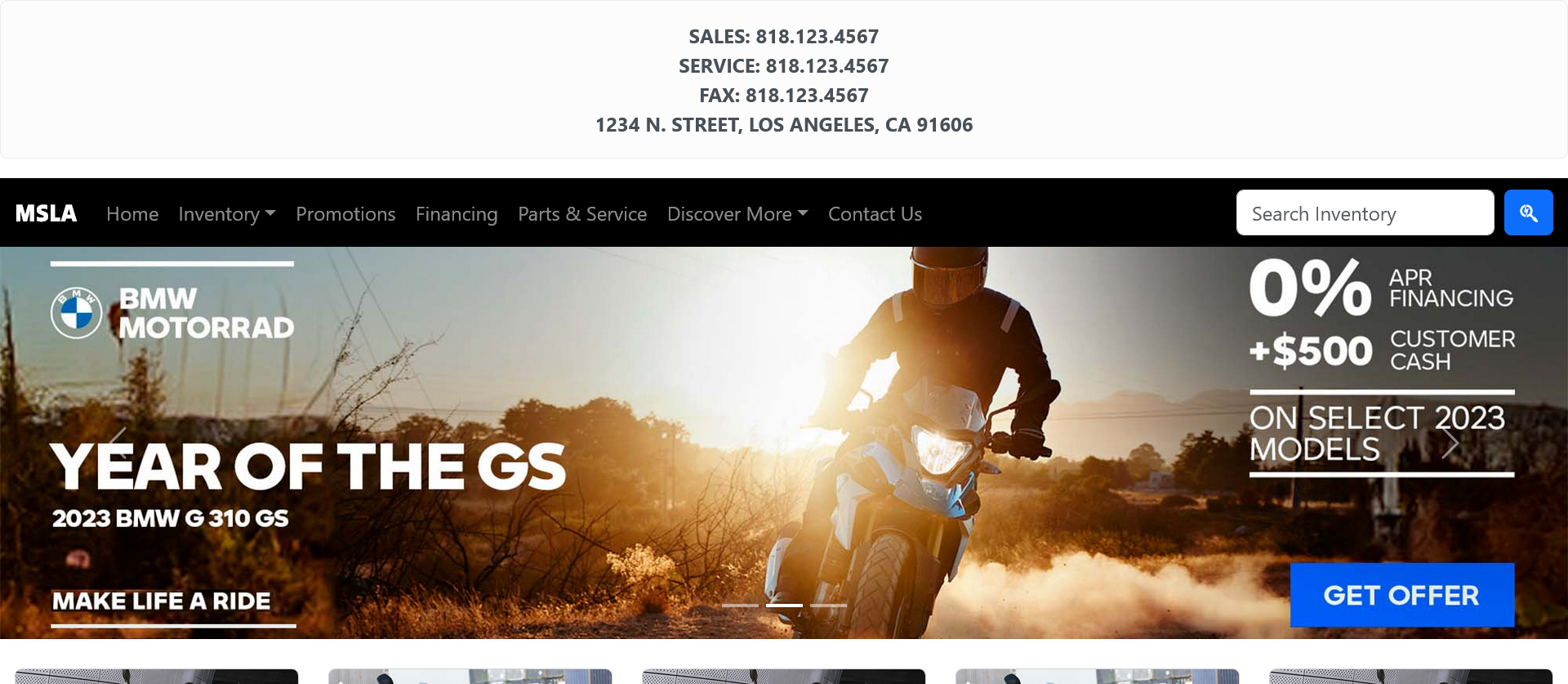Go to Parts & Service page
The image size is (1568, 684).
[582, 214]
